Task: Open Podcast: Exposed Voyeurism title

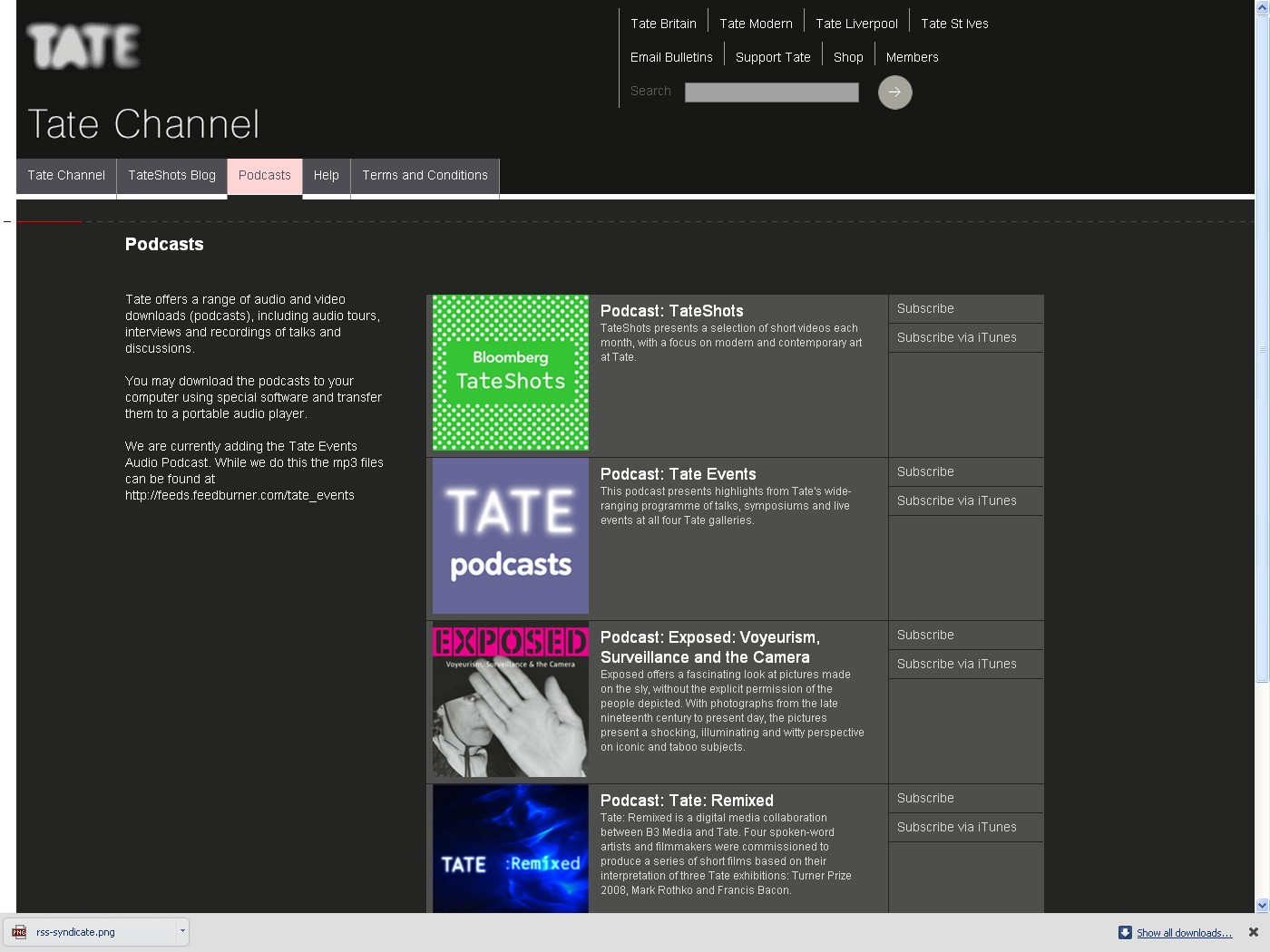Action: click(x=710, y=647)
